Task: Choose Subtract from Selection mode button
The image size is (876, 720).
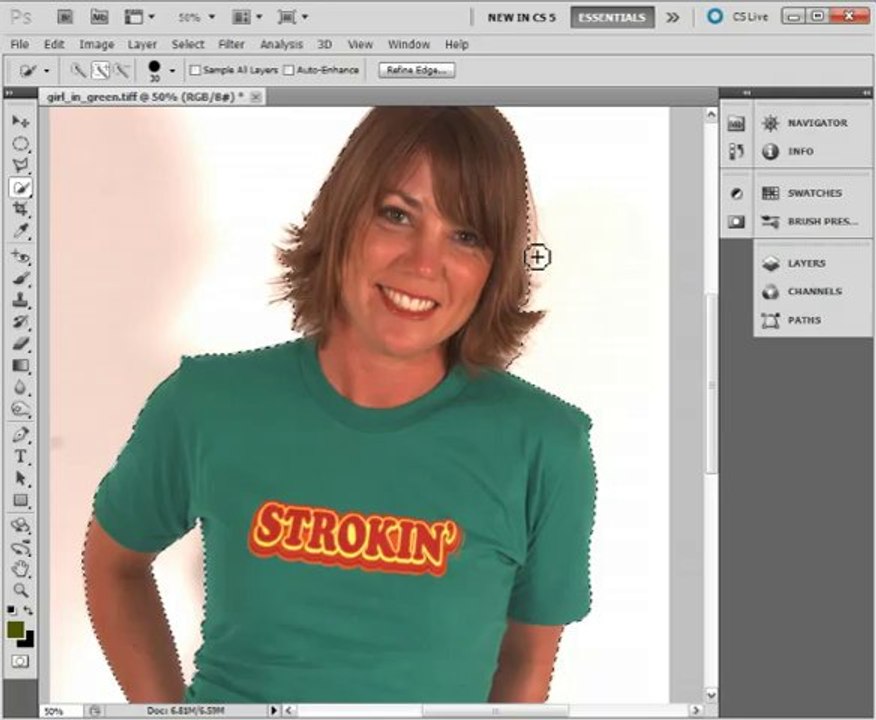Action: [122, 70]
